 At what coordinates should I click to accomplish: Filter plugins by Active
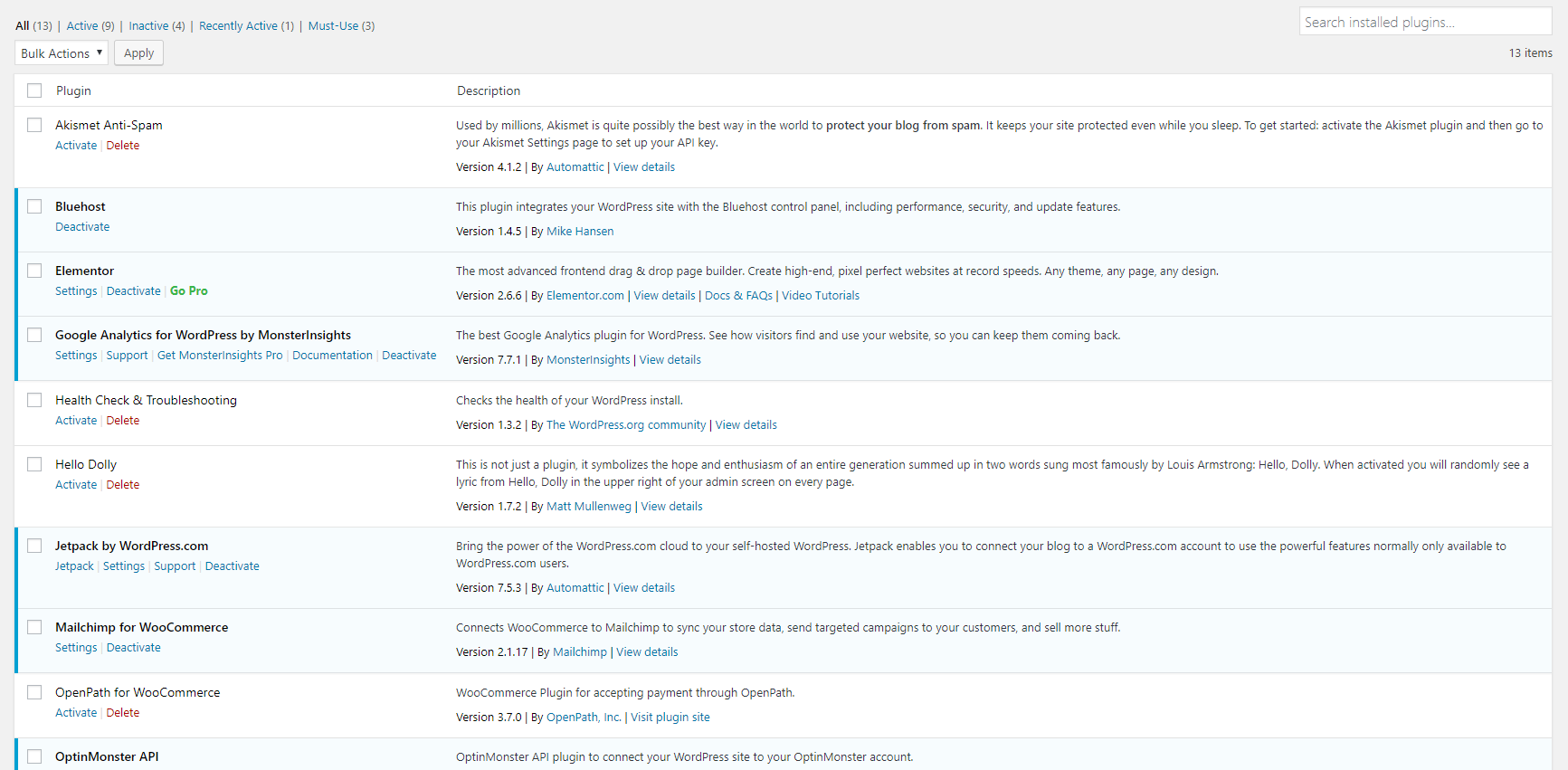(82, 26)
